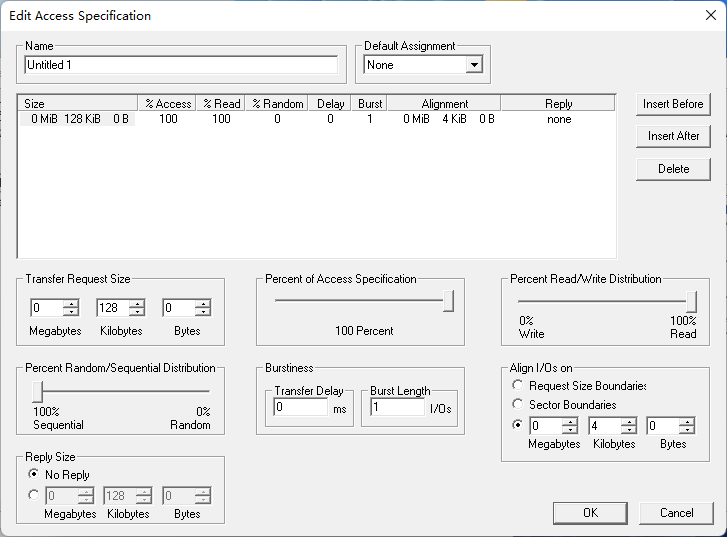Enable the custom reply size radio button
The height and width of the screenshot is (537, 727).
(34, 494)
